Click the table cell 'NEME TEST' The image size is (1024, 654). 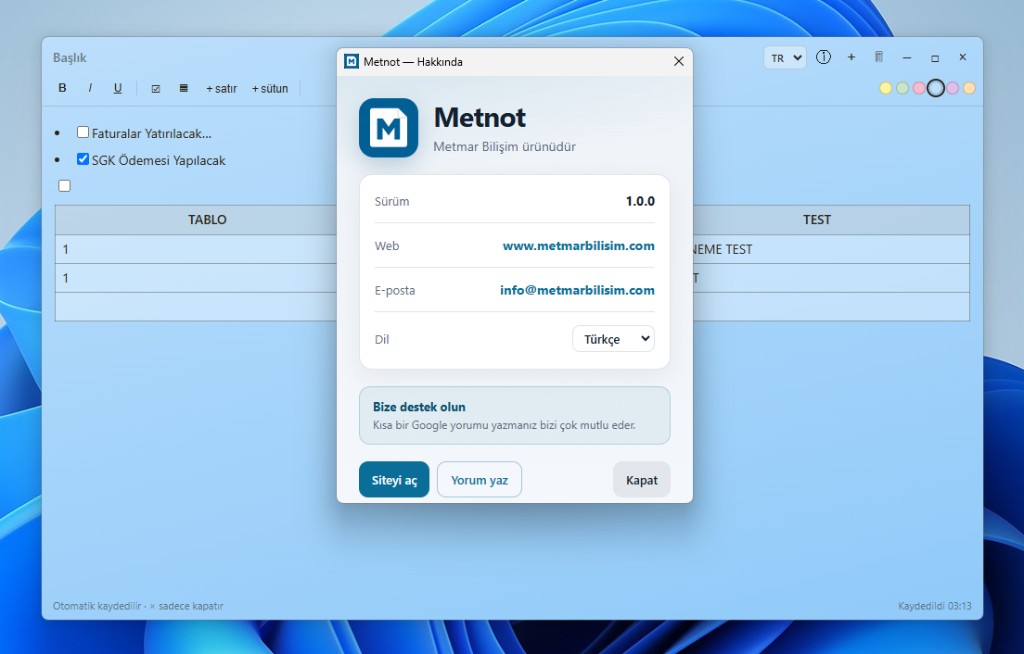[831, 249]
